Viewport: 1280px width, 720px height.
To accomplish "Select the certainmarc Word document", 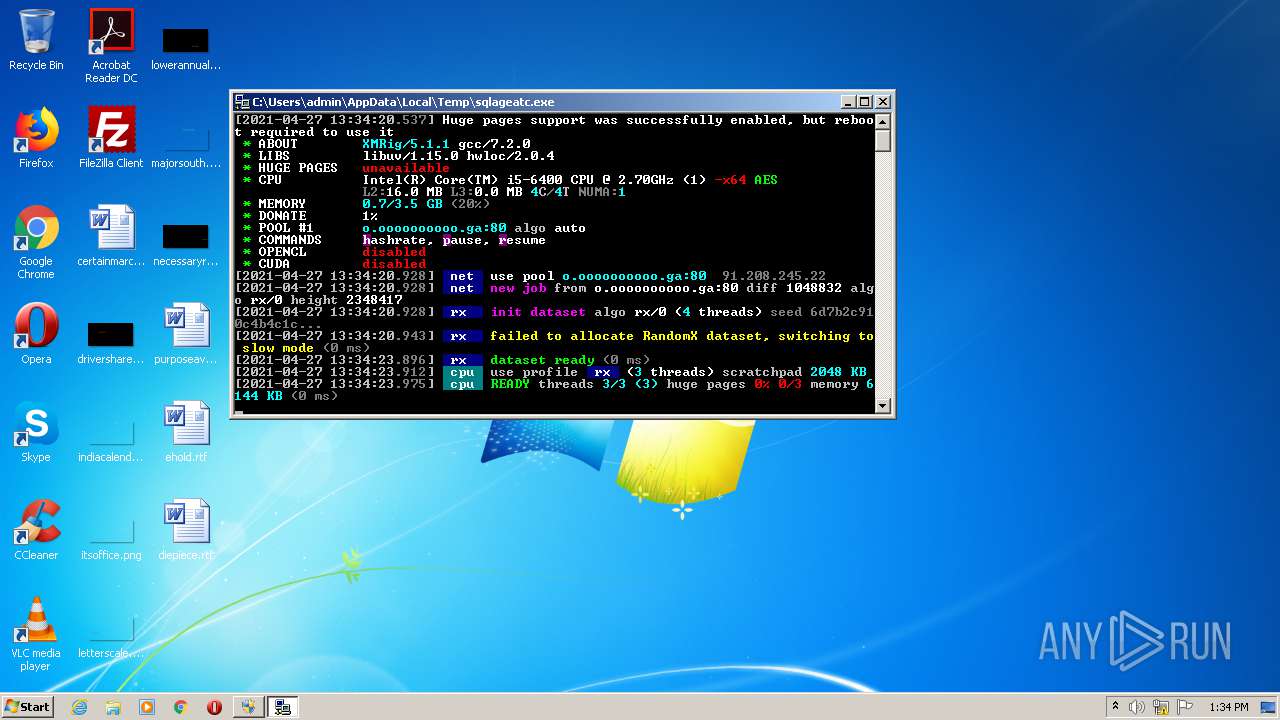I will 111,236.
